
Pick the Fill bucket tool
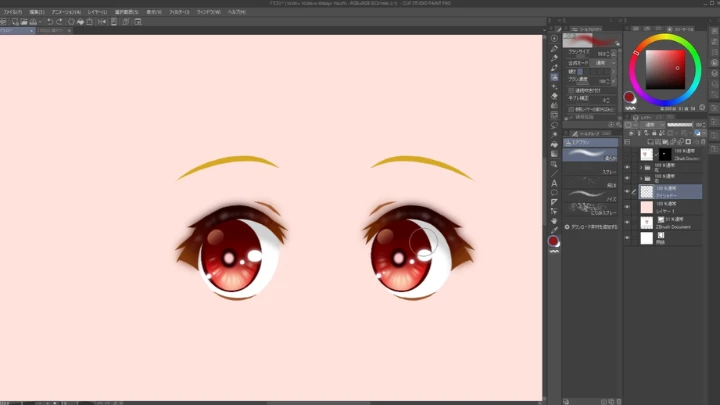(554, 144)
